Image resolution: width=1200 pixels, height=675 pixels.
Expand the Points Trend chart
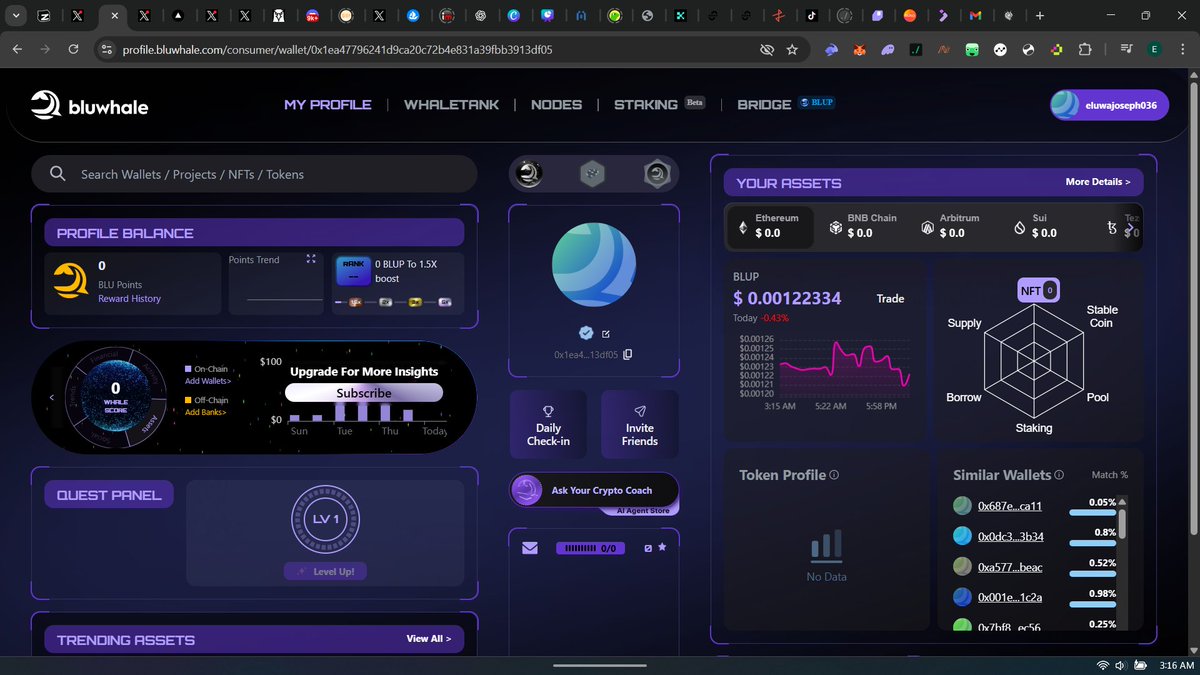tap(311, 259)
